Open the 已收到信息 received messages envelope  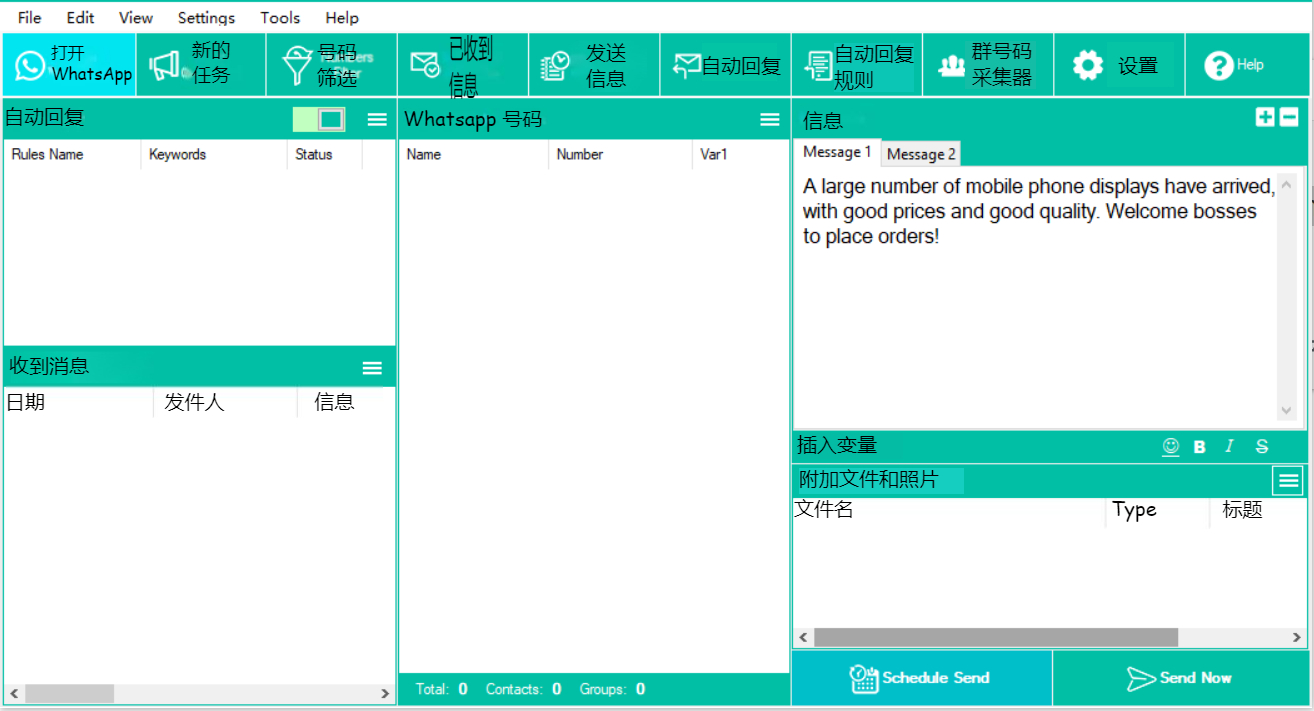pos(463,65)
